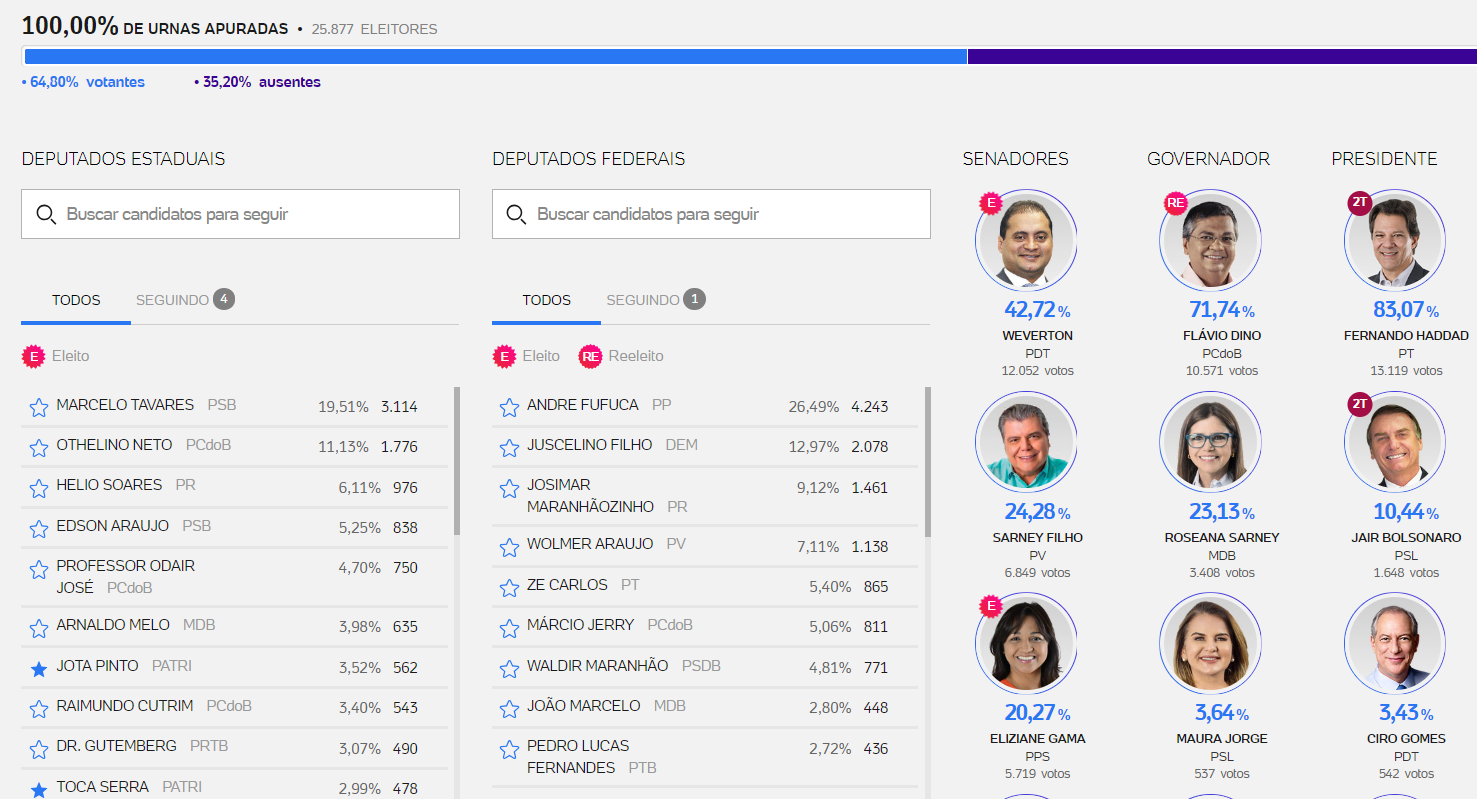Star Andre Fufuca to follow
Image resolution: width=1477 pixels, height=799 pixels.
[509, 407]
